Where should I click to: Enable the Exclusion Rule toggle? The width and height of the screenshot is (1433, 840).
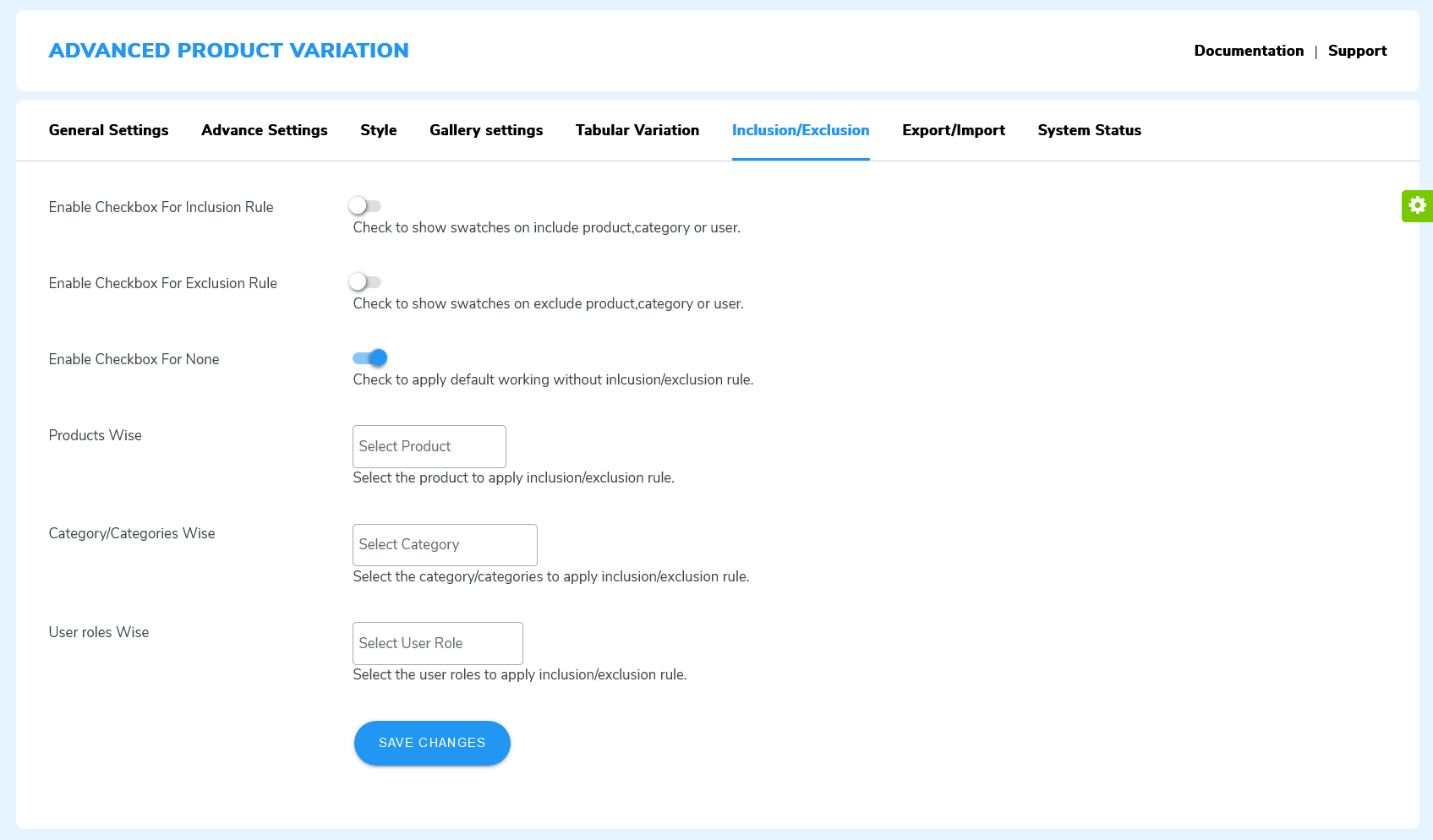tap(365, 281)
